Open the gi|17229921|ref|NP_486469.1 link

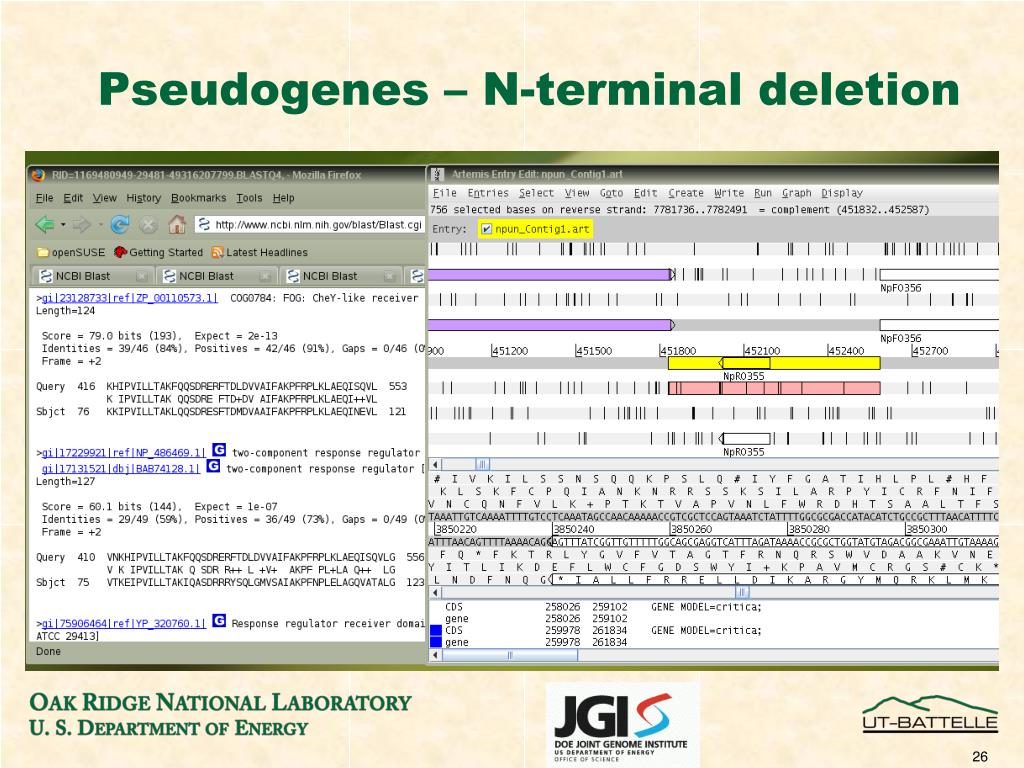pyautogui.click(x=123, y=453)
